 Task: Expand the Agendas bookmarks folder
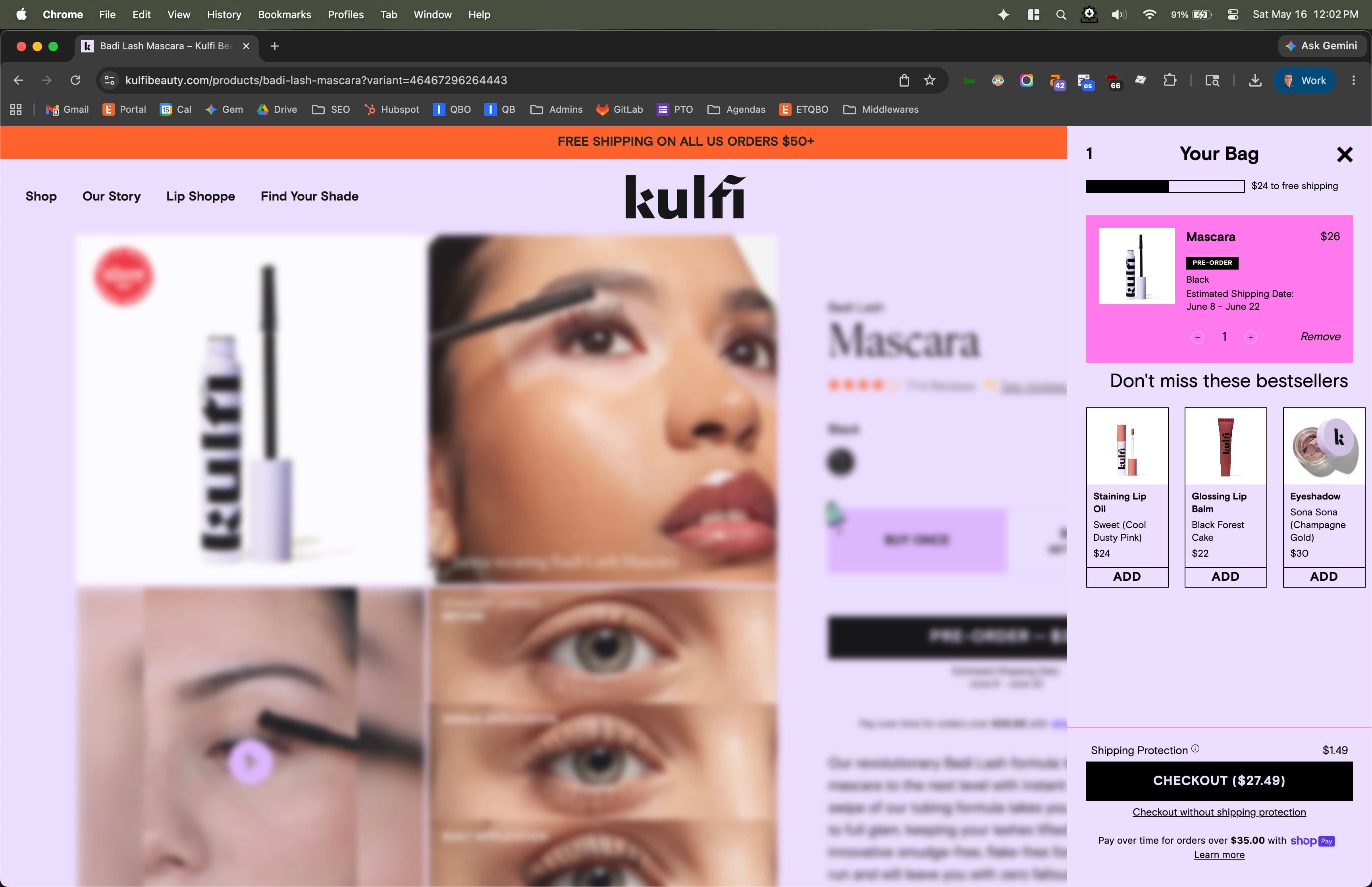click(x=736, y=110)
